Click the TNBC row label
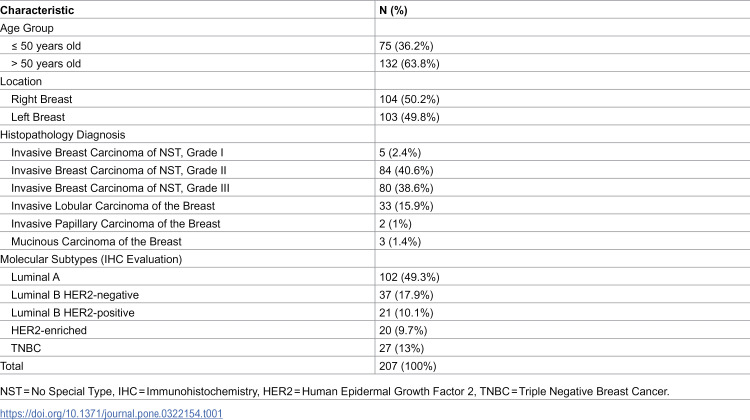750x420 pixels. (26, 348)
